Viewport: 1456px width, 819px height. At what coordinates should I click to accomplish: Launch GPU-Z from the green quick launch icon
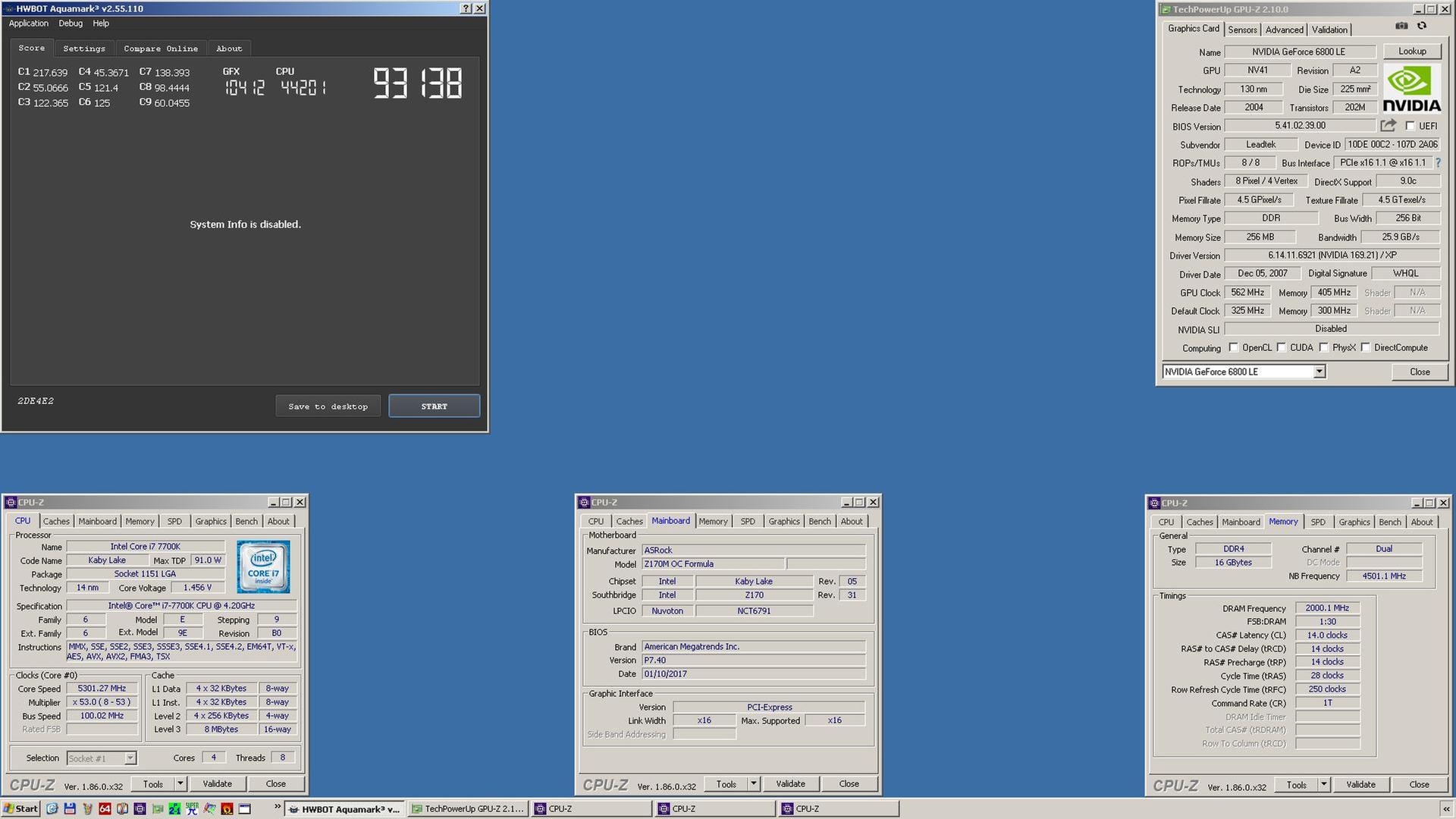pos(158,808)
